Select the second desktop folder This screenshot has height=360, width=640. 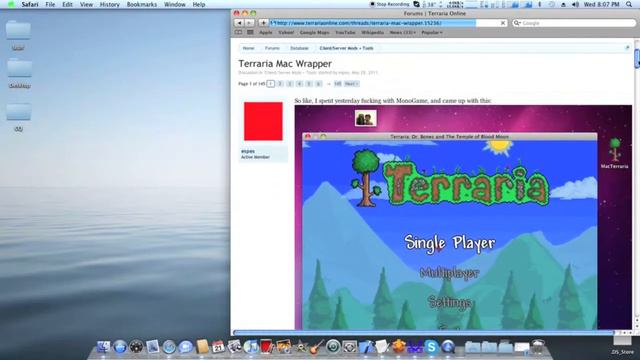pos(19,68)
